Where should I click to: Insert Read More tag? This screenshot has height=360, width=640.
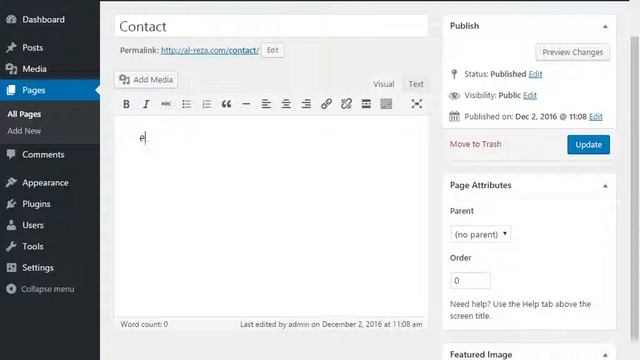coord(366,104)
